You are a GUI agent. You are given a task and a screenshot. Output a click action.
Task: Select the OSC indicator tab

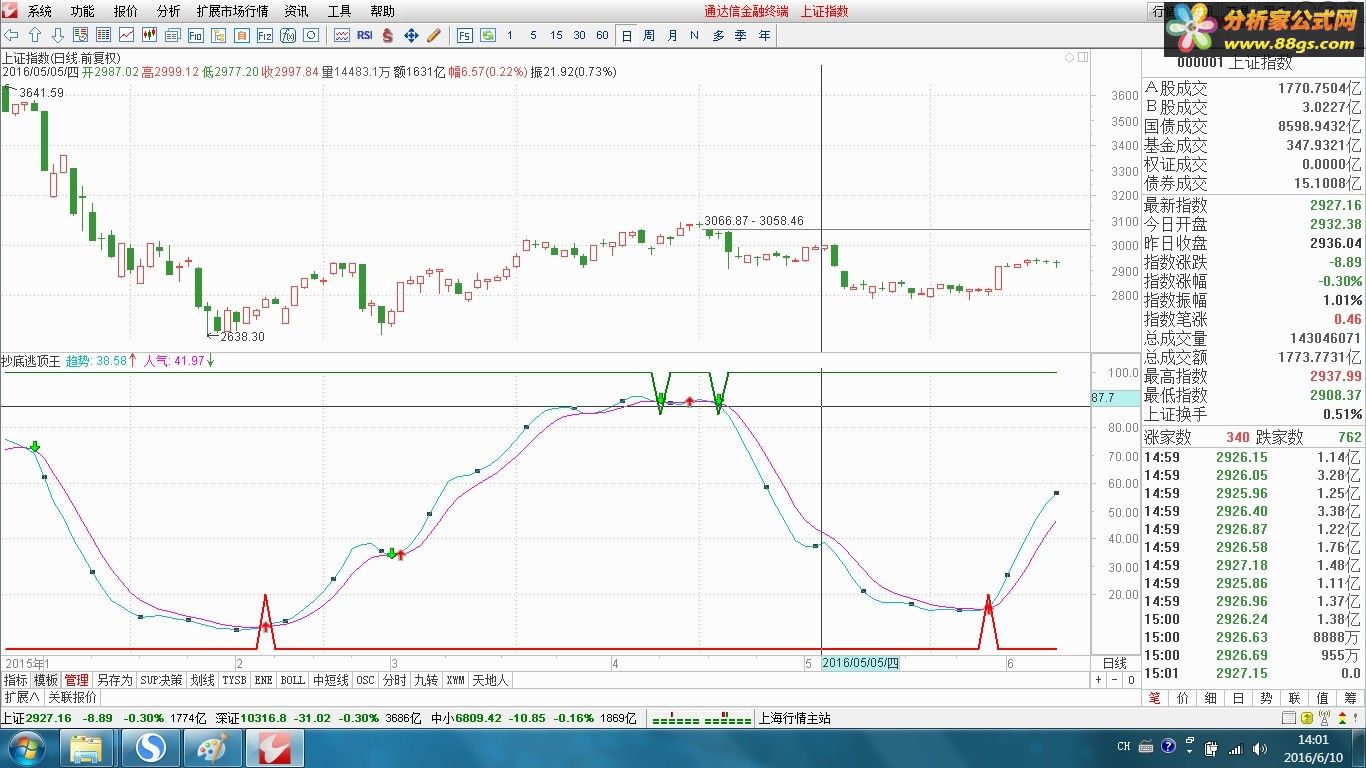tap(366, 680)
